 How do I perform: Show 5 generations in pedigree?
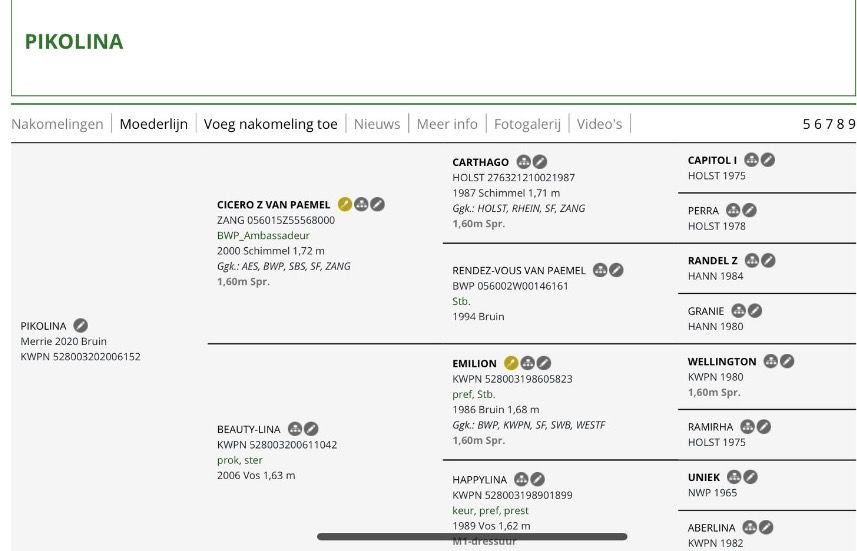[806, 124]
